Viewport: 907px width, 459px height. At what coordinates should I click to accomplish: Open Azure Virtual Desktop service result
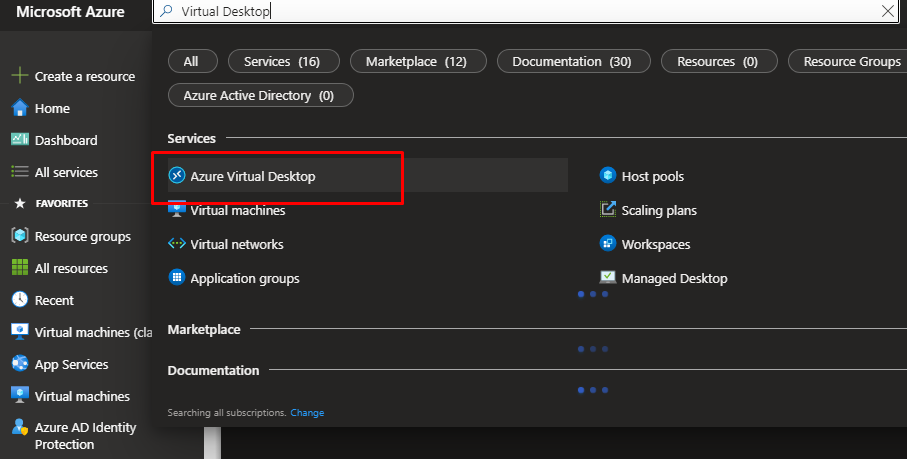click(x=252, y=177)
